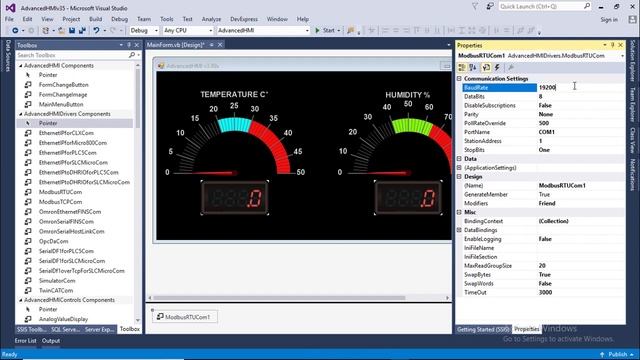Select MainMenuButton in the Toolbox
640x360 pixels.
[x=61, y=104]
